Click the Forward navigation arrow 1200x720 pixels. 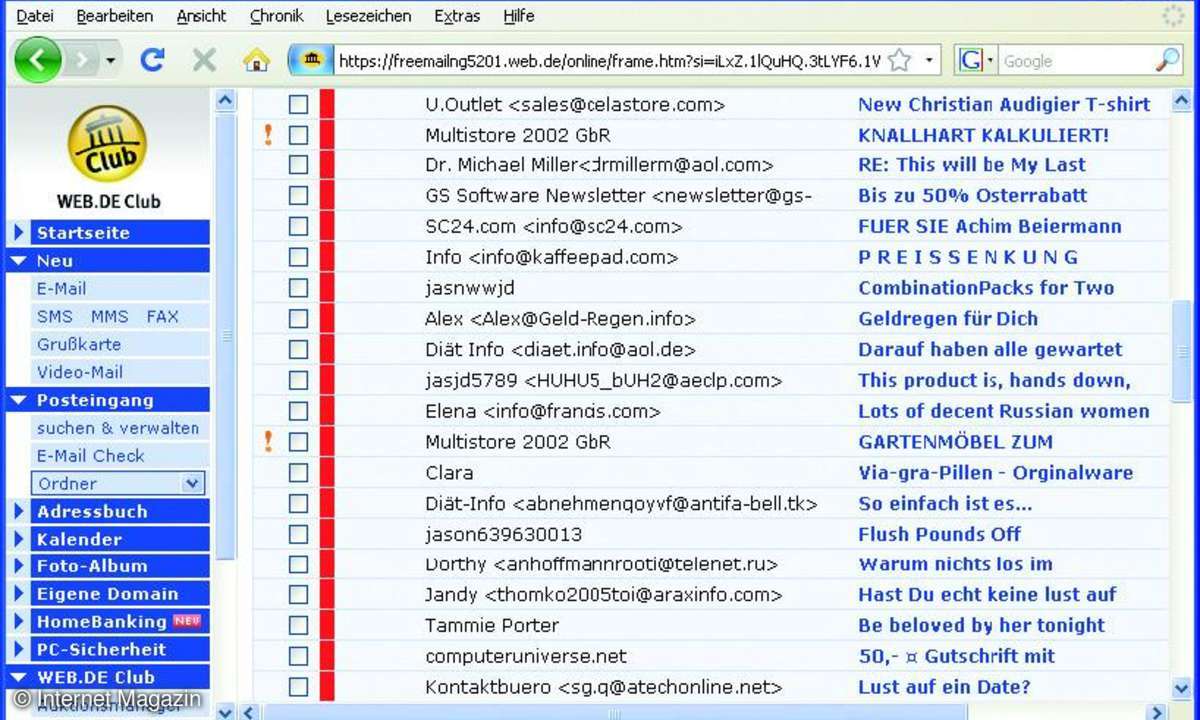pyautogui.click(x=83, y=61)
